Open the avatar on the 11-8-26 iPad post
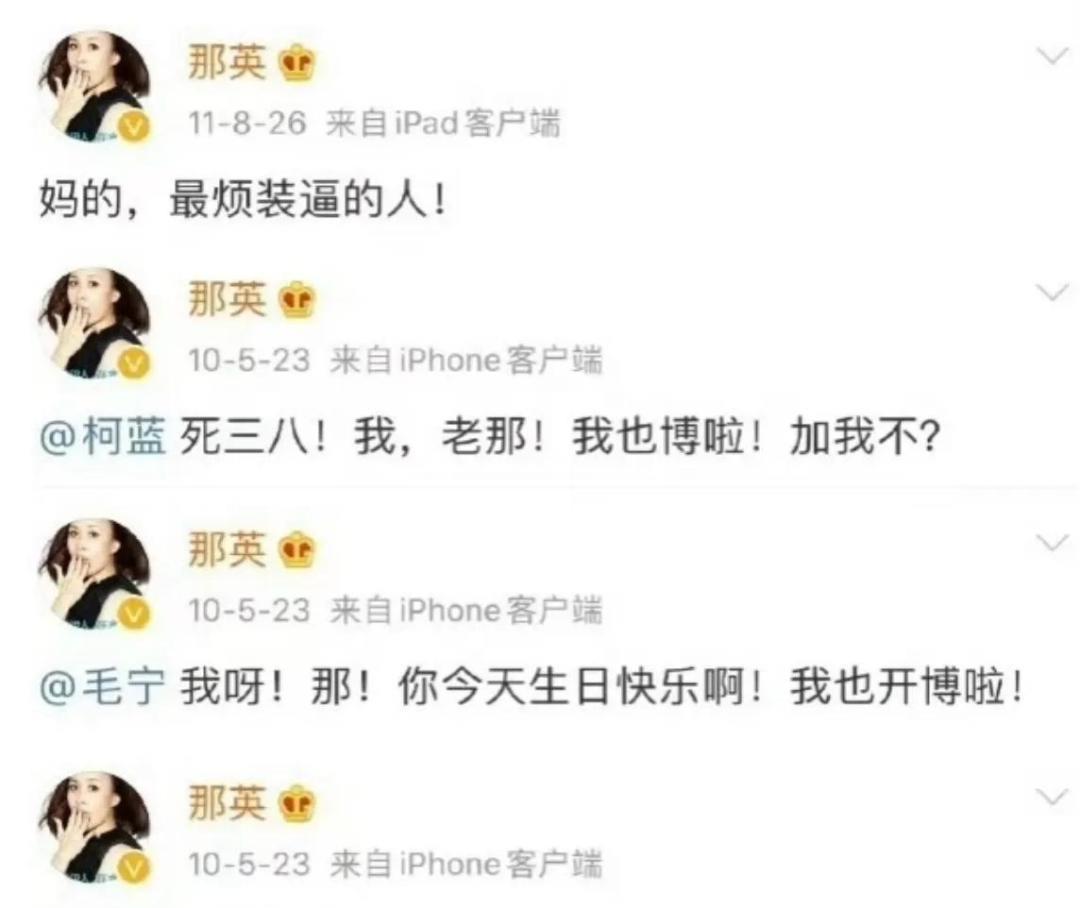 [94, 87]
